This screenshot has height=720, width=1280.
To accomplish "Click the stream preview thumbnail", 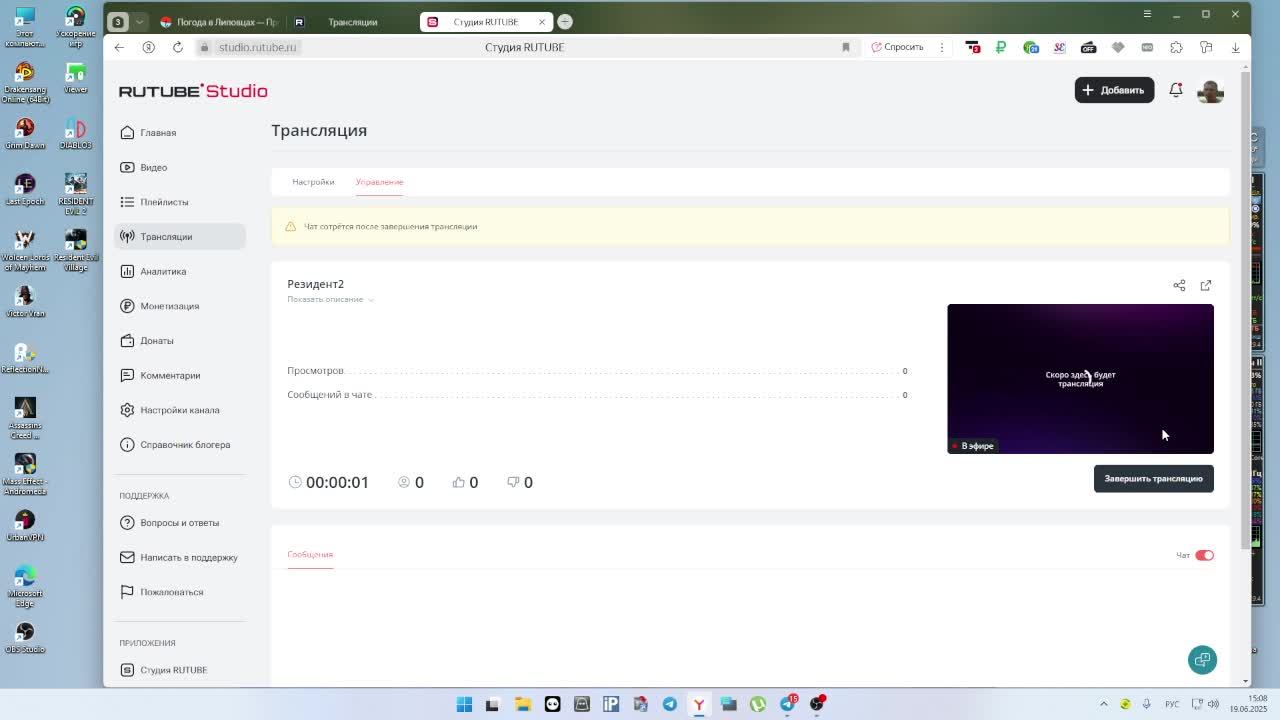I will point(1080,379).
